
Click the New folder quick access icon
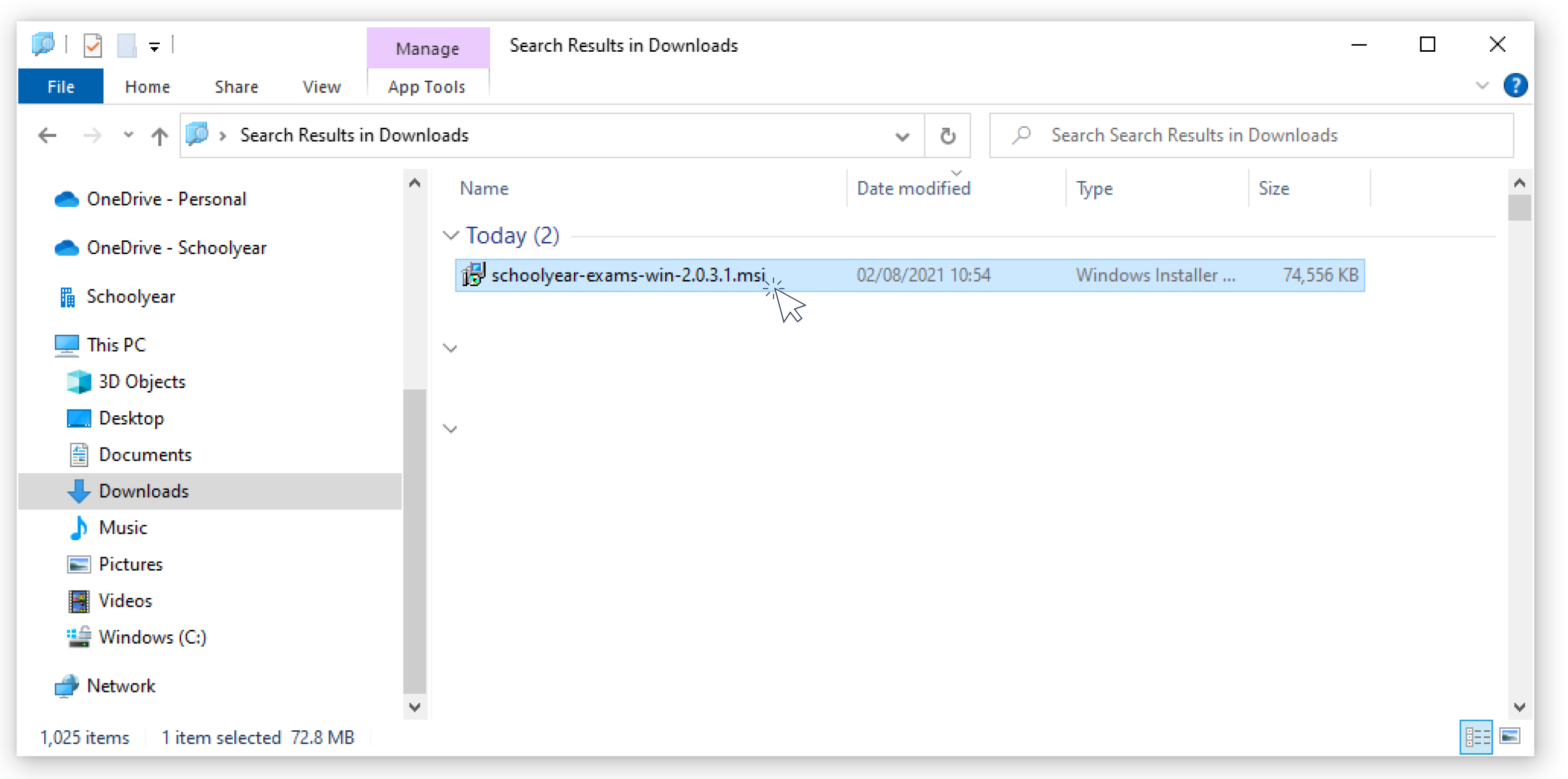126,46
